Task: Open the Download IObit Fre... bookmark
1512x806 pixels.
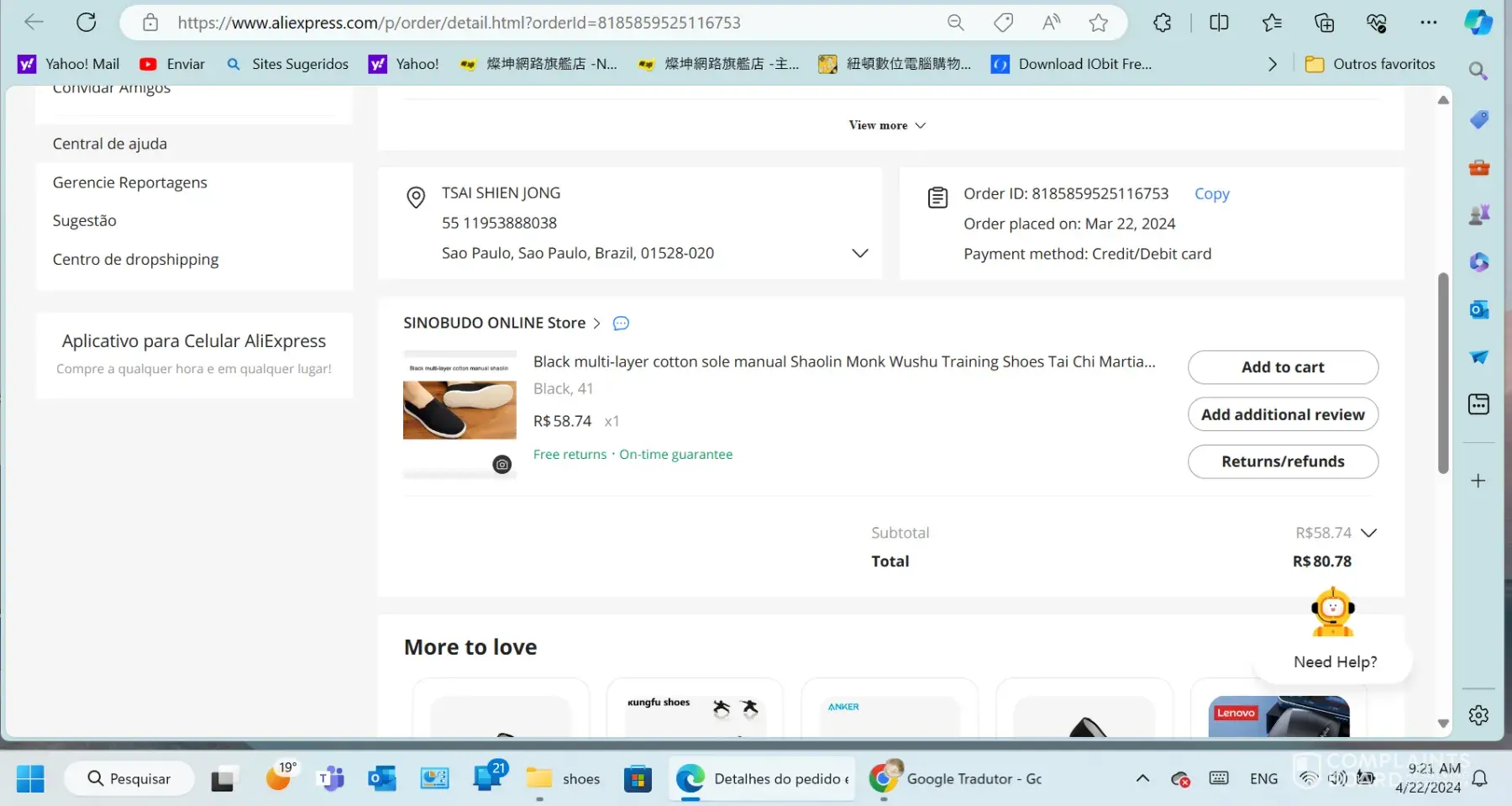Action: [x=1072, y=64]
